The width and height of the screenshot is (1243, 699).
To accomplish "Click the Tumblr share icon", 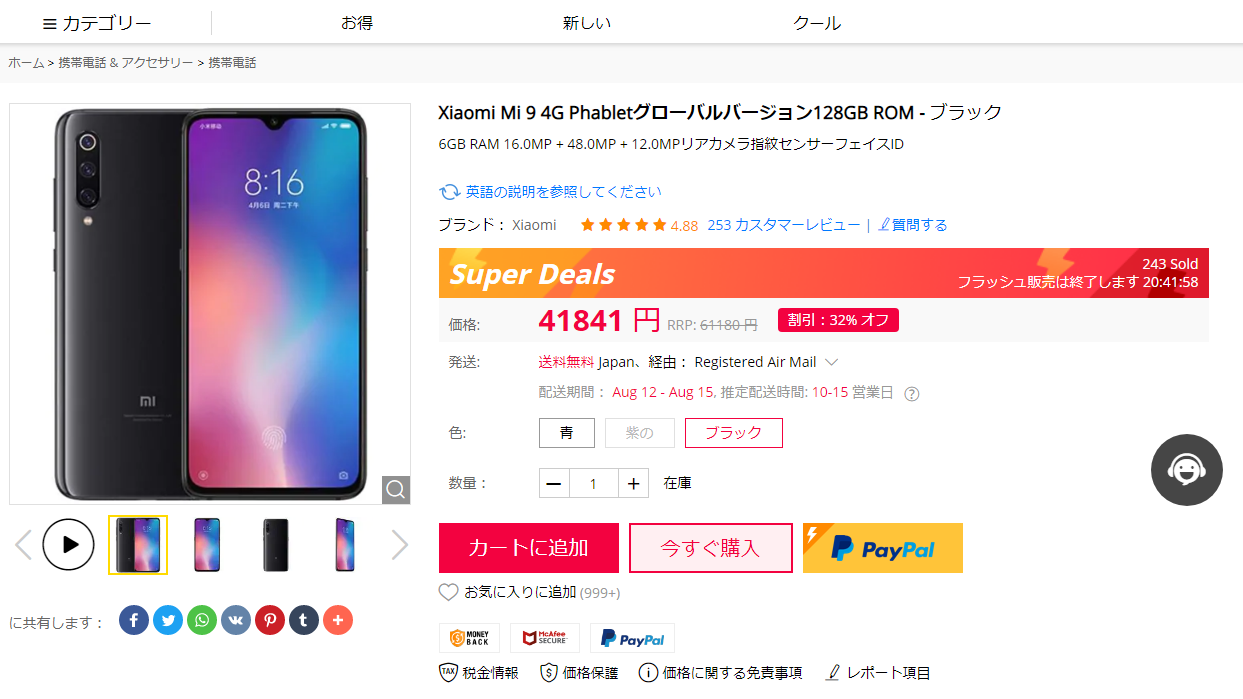I will tap(304, 620).
